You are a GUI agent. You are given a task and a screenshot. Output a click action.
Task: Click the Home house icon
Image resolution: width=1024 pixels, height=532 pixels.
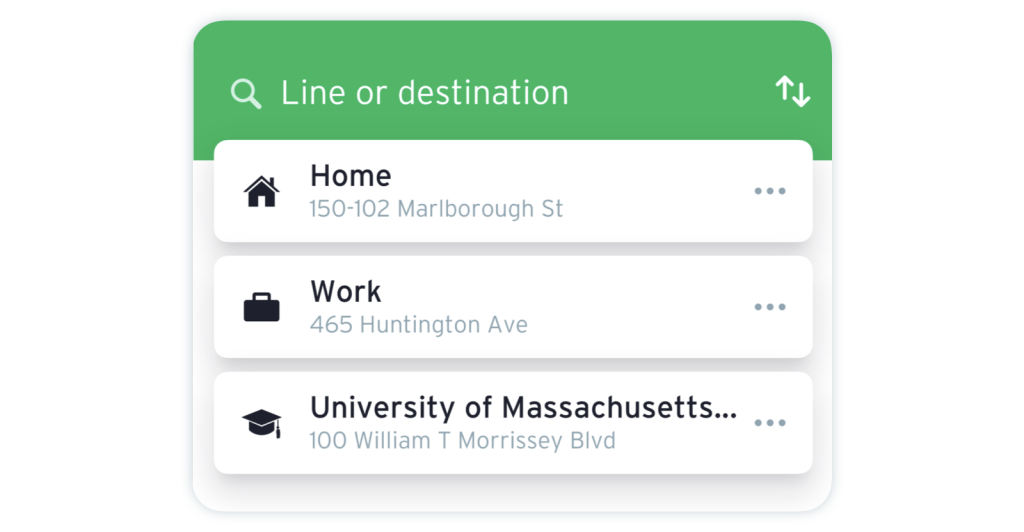[262, 191]
